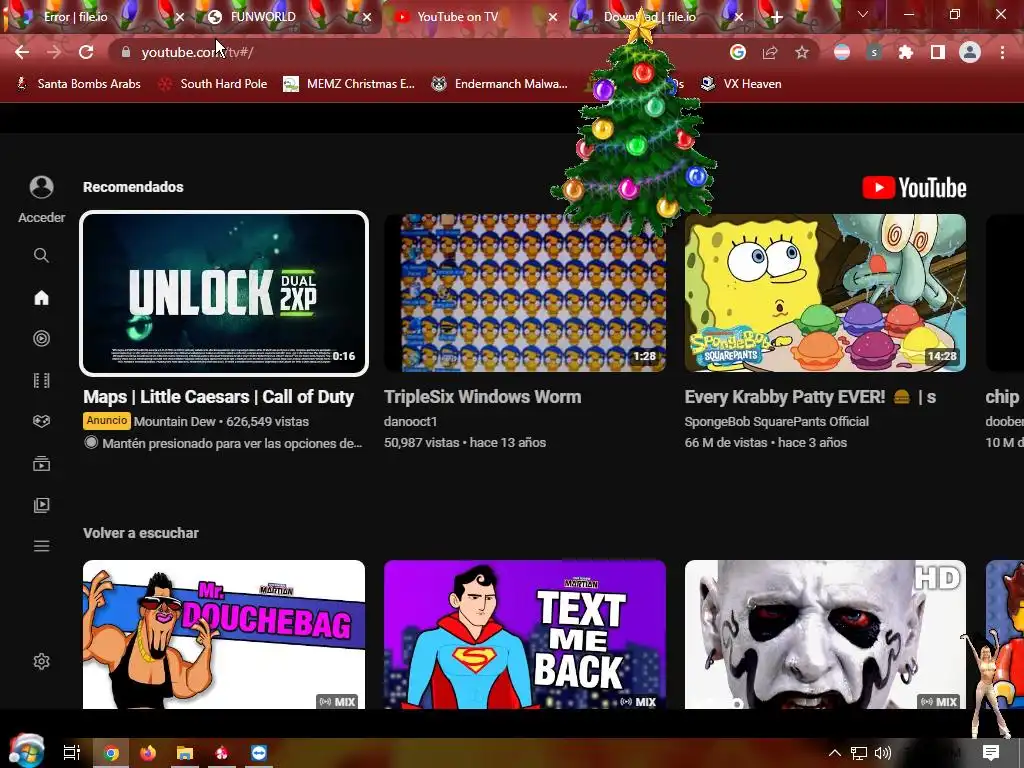Open the notification center icon

click(991, 753)
